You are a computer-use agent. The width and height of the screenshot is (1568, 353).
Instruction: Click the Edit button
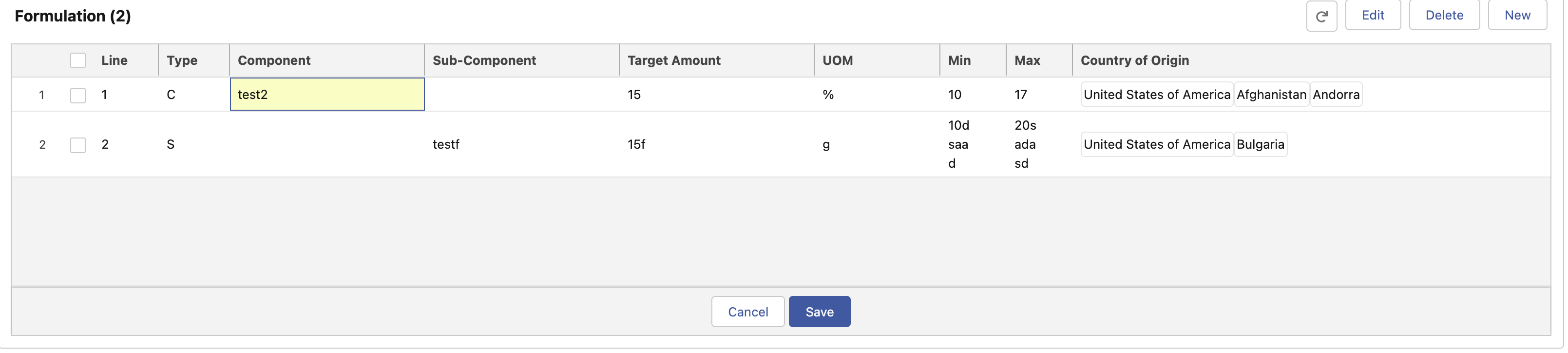click(1372, 15)
